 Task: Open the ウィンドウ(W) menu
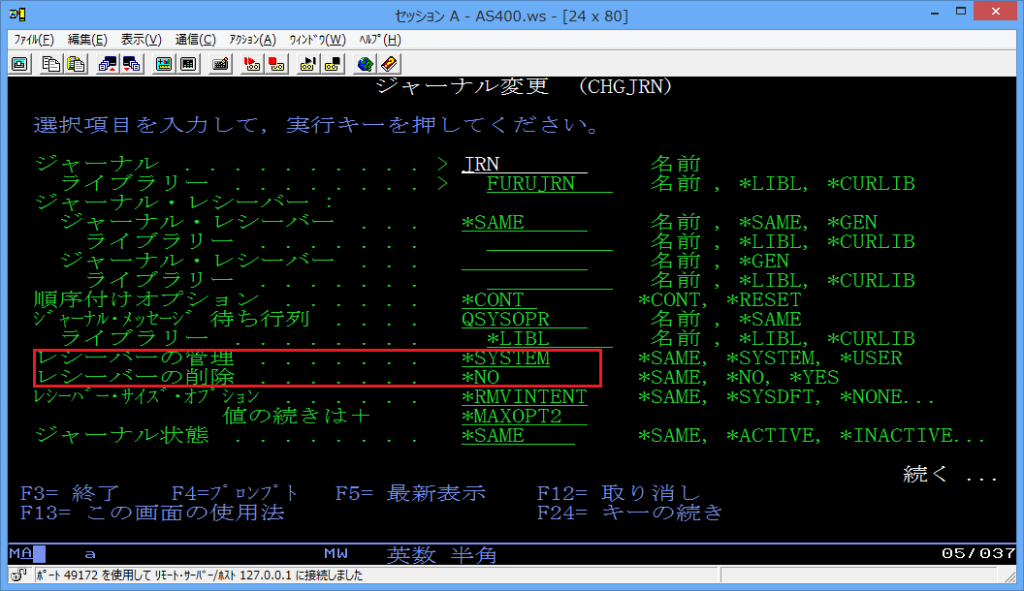pyautogui.click(x=317, y=40)
